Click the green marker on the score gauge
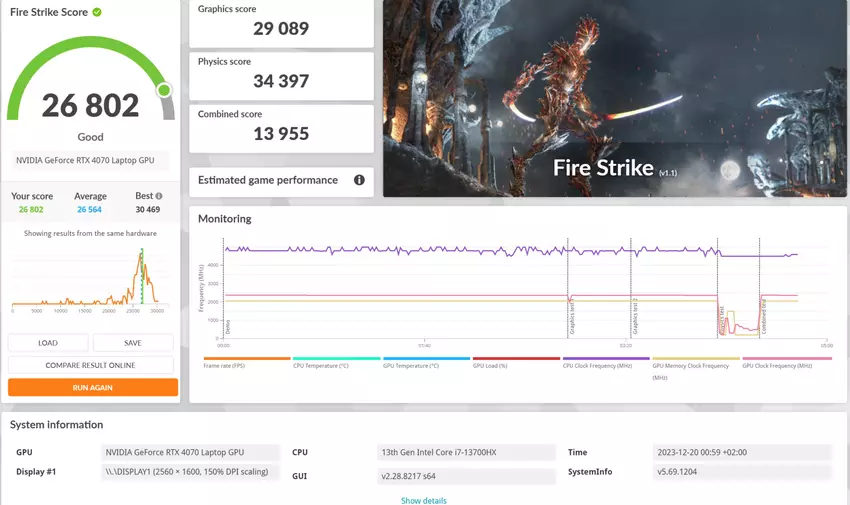The image size is (850, 505). click(164, 91)
